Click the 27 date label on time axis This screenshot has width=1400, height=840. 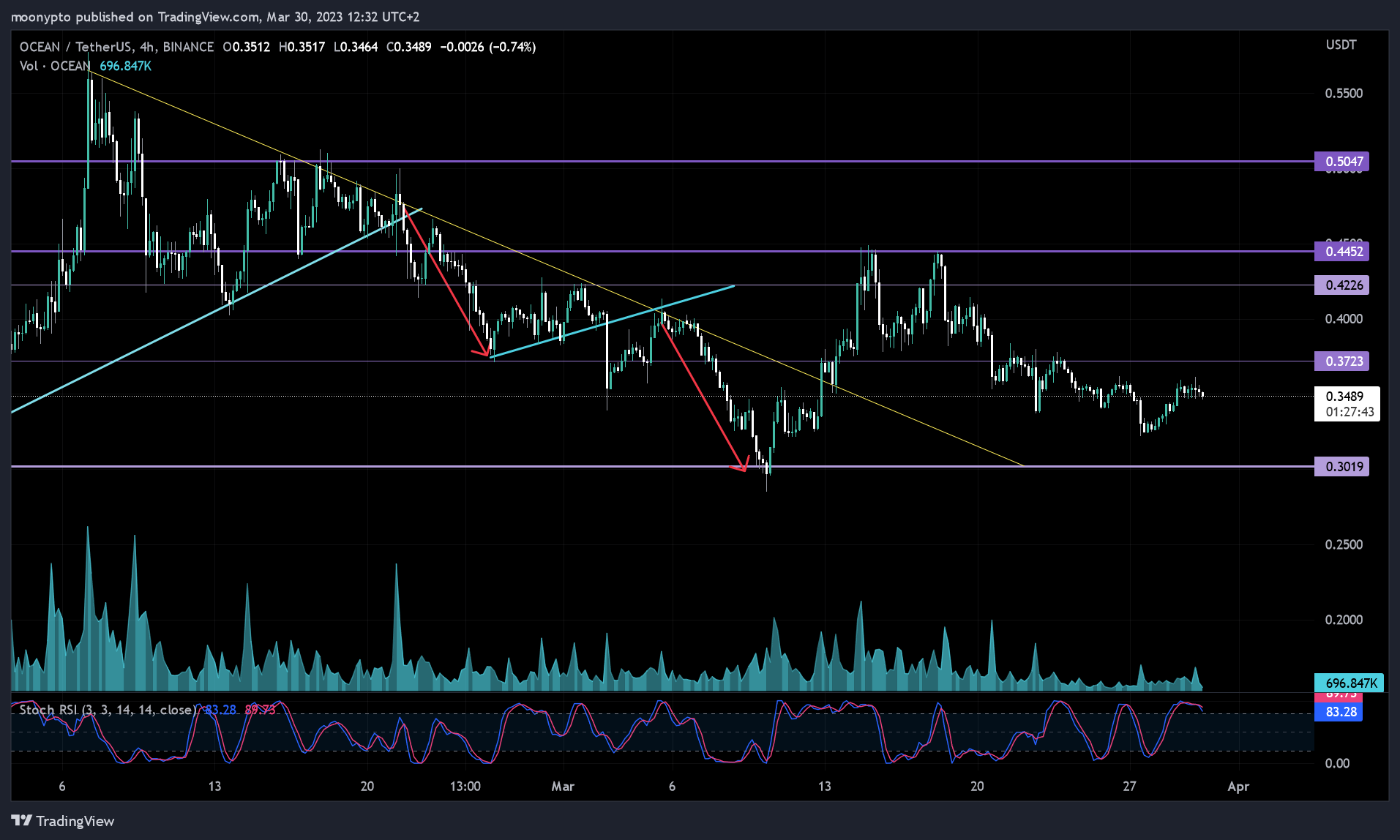tap(1129, 787)
